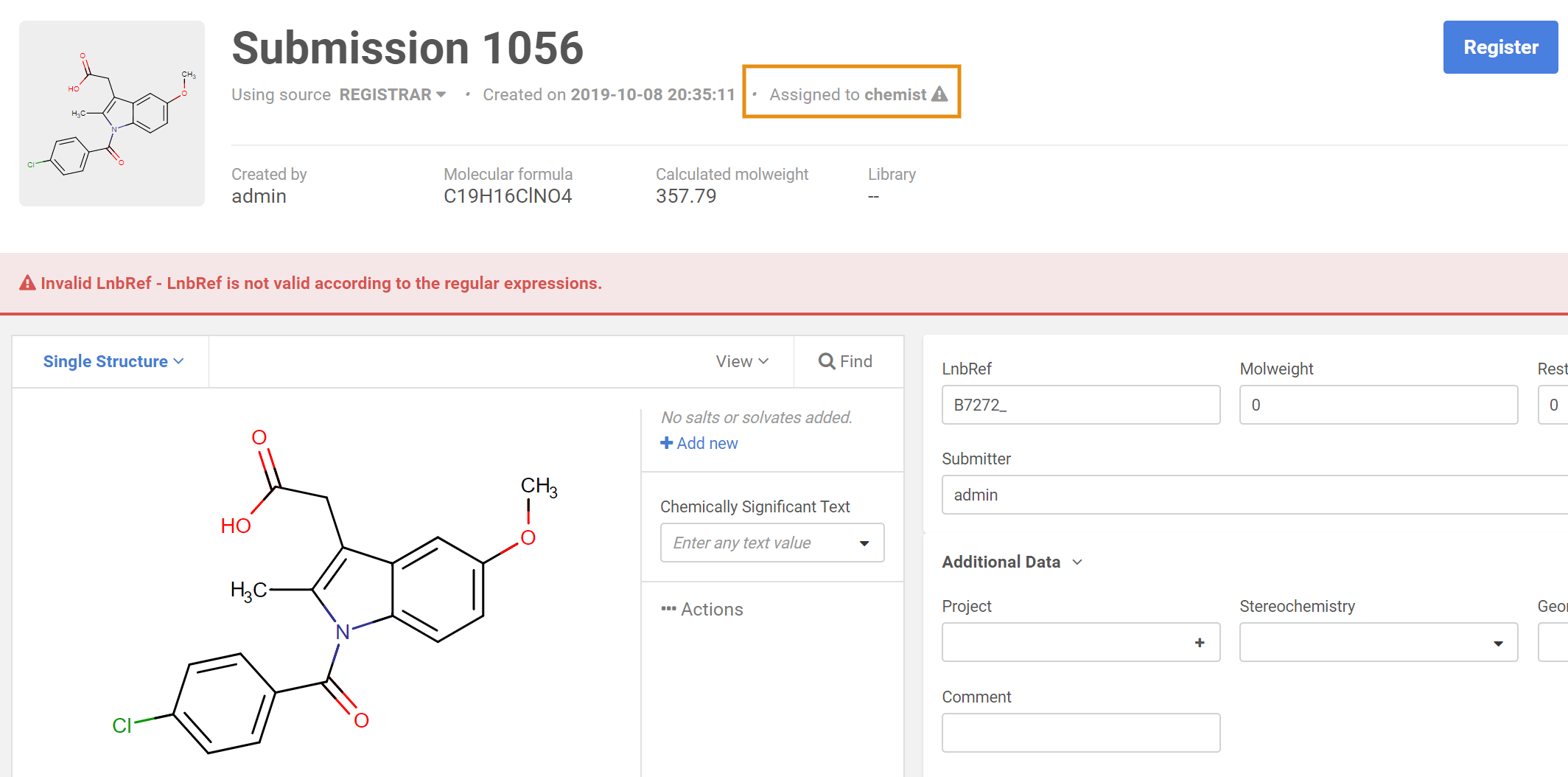The image size is (1568, 777).
Task: Open the Chemically Significant Text combo box
Action: 771,543
